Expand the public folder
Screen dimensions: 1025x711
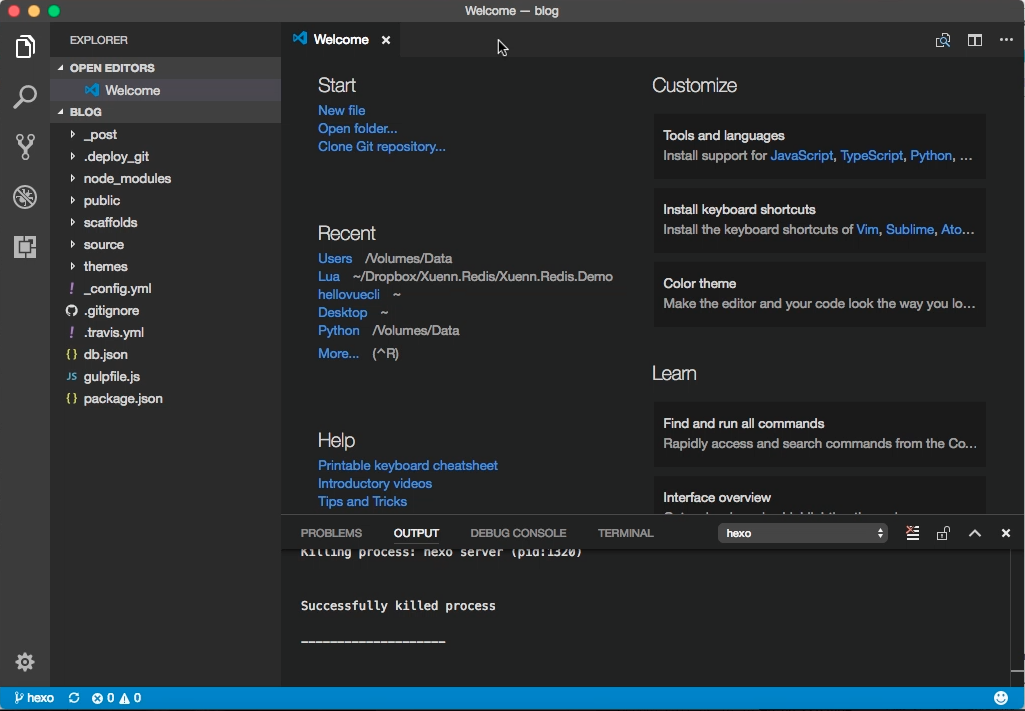165,201
